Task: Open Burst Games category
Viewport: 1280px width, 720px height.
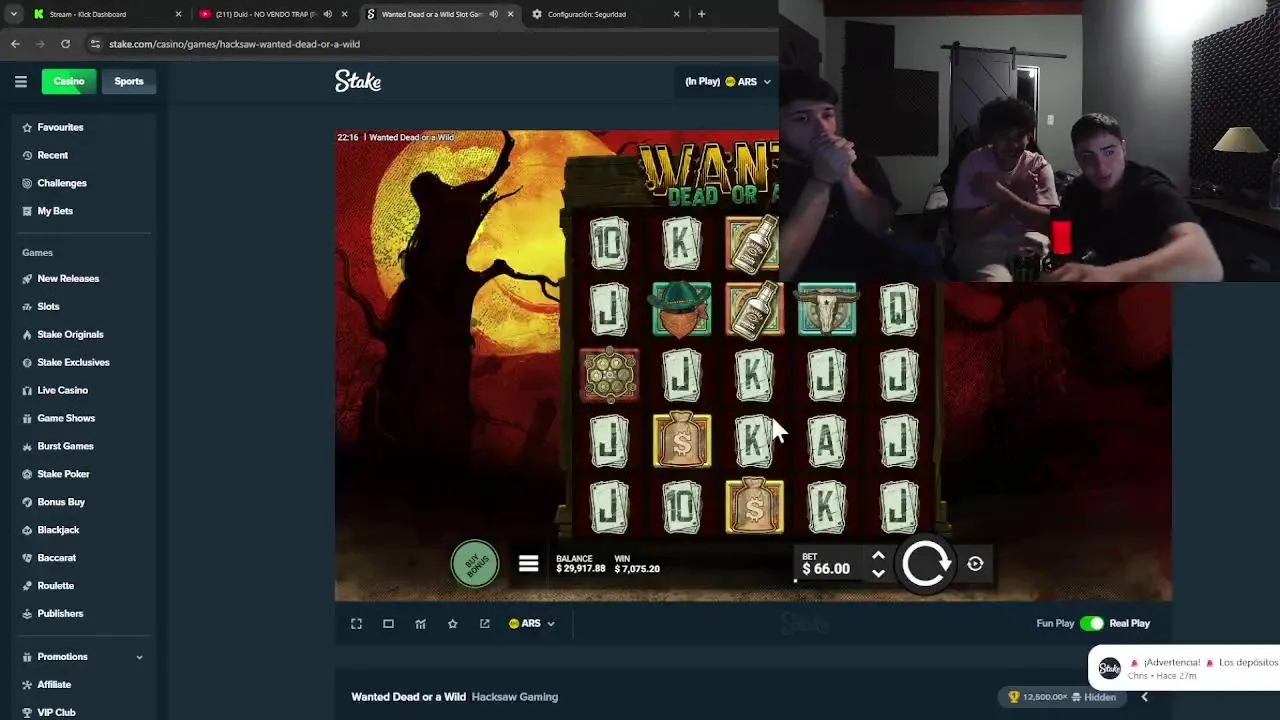Action: [65, 446]
